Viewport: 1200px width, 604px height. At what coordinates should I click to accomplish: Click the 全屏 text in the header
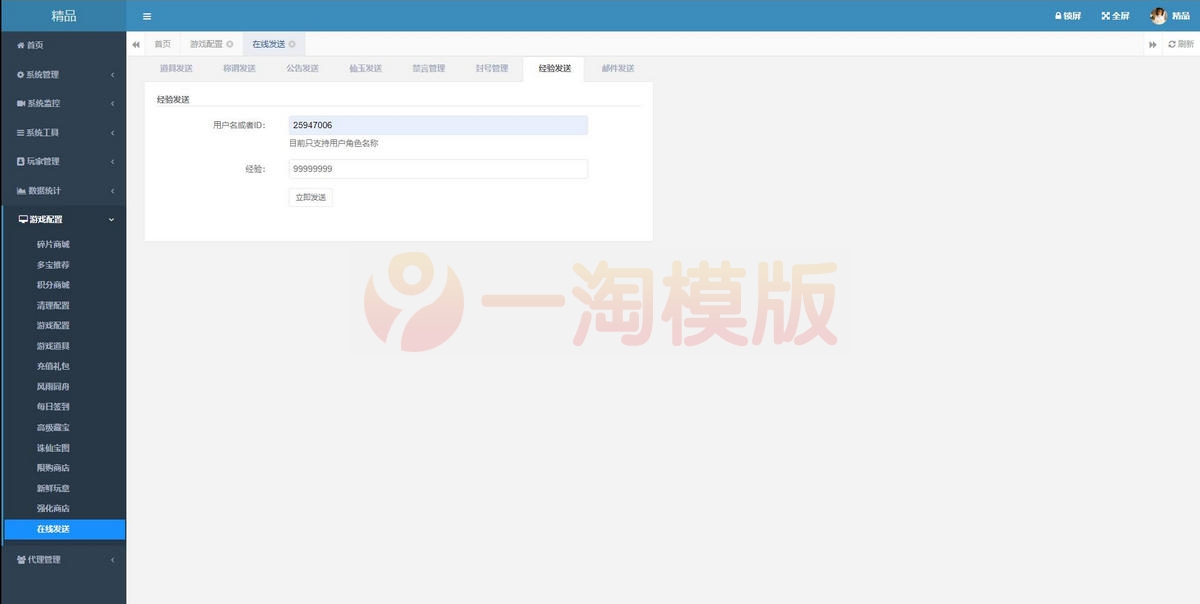[x=1121, y=16]
